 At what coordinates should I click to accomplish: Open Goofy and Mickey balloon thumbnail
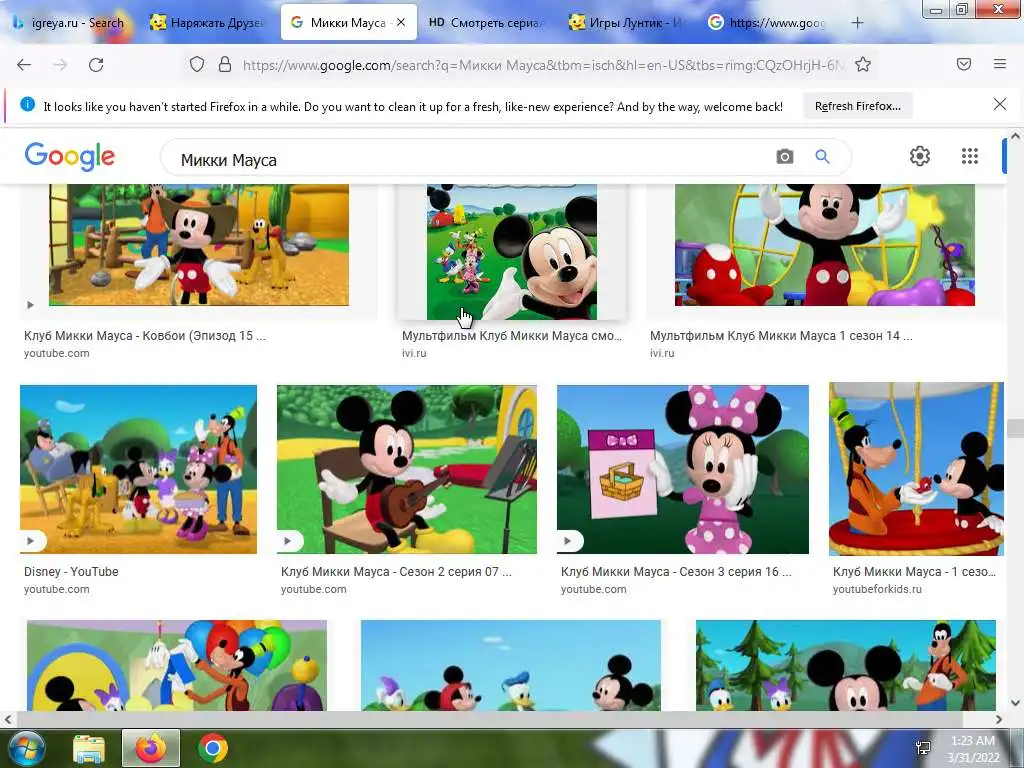[x=916, y=470]
